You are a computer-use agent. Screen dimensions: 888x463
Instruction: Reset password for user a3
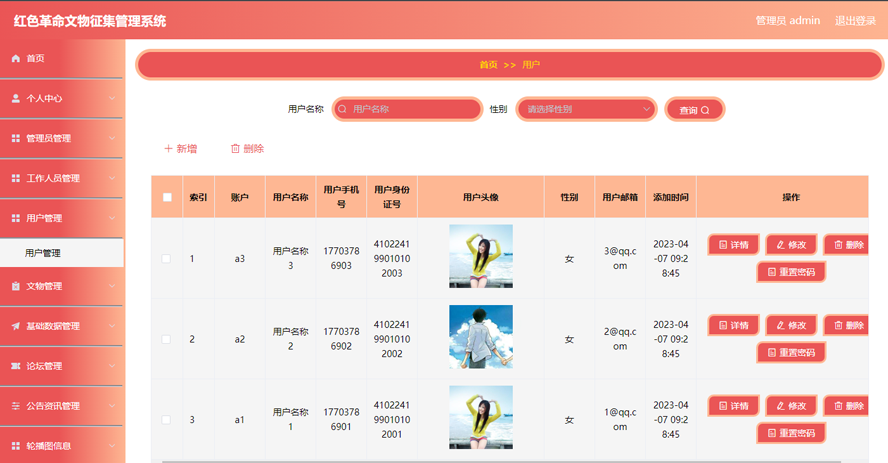point(791,272)
